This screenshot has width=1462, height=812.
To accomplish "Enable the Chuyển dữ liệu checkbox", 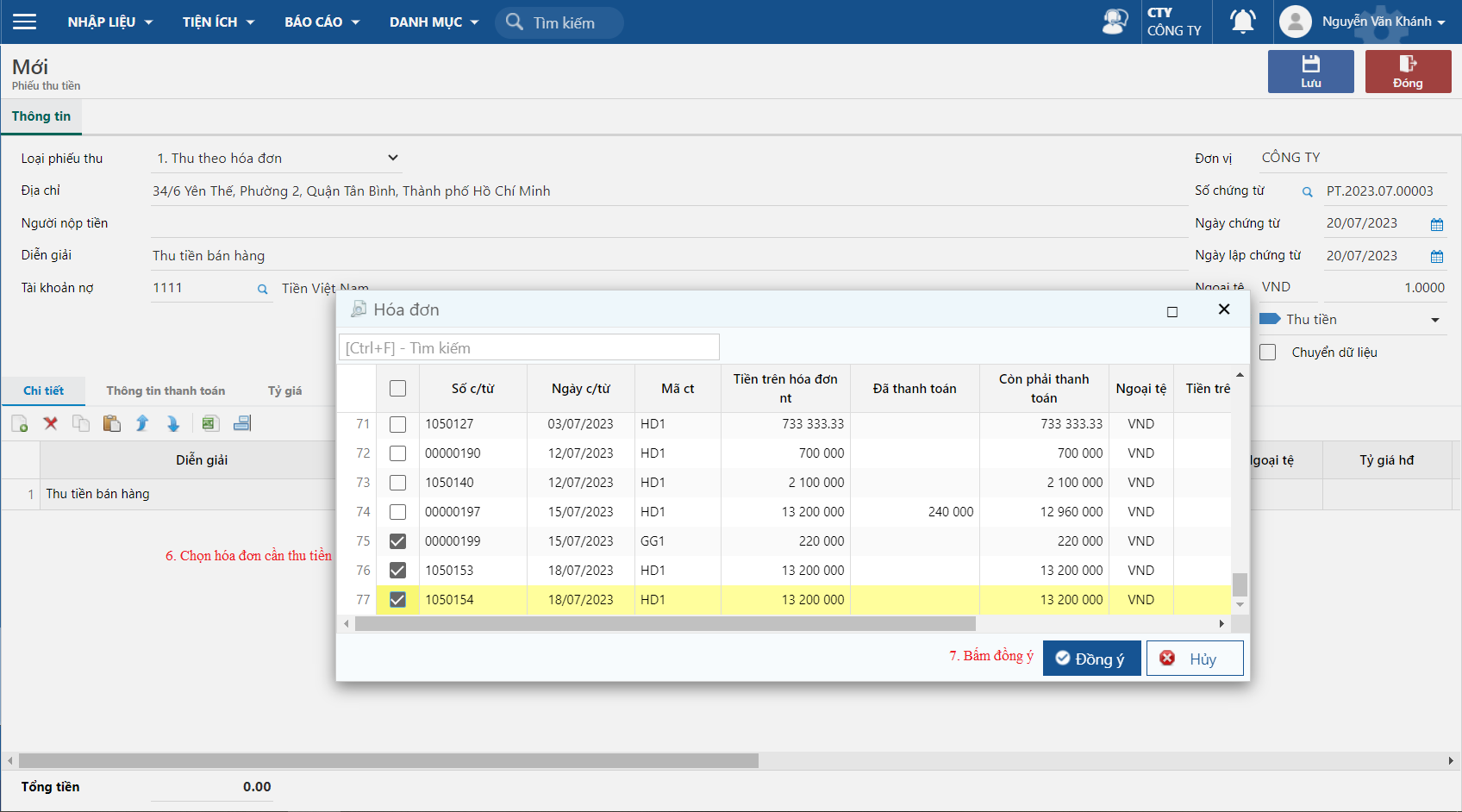I will pyautogui.click(x=1268, y=353).
